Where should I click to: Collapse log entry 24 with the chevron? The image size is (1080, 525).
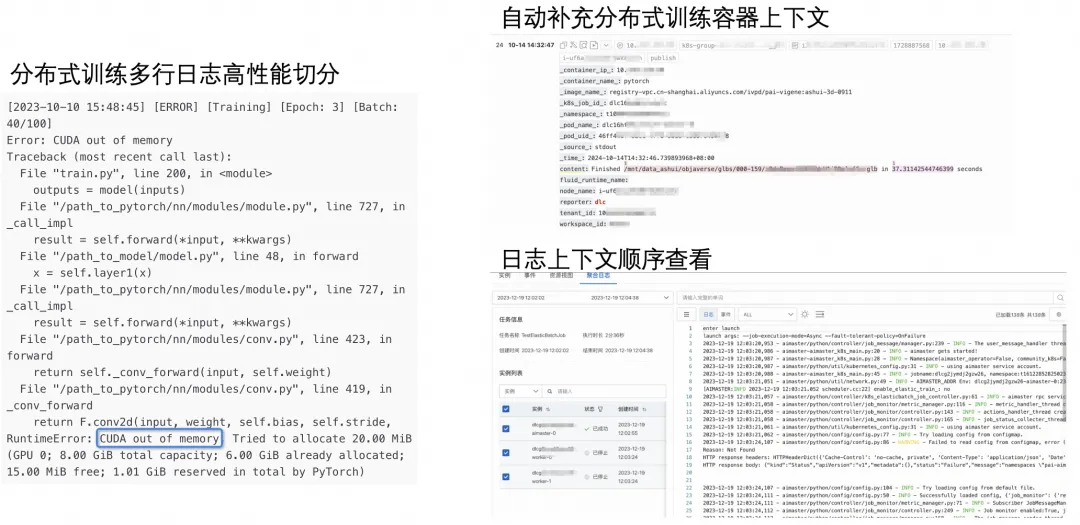tap(606, 45)
